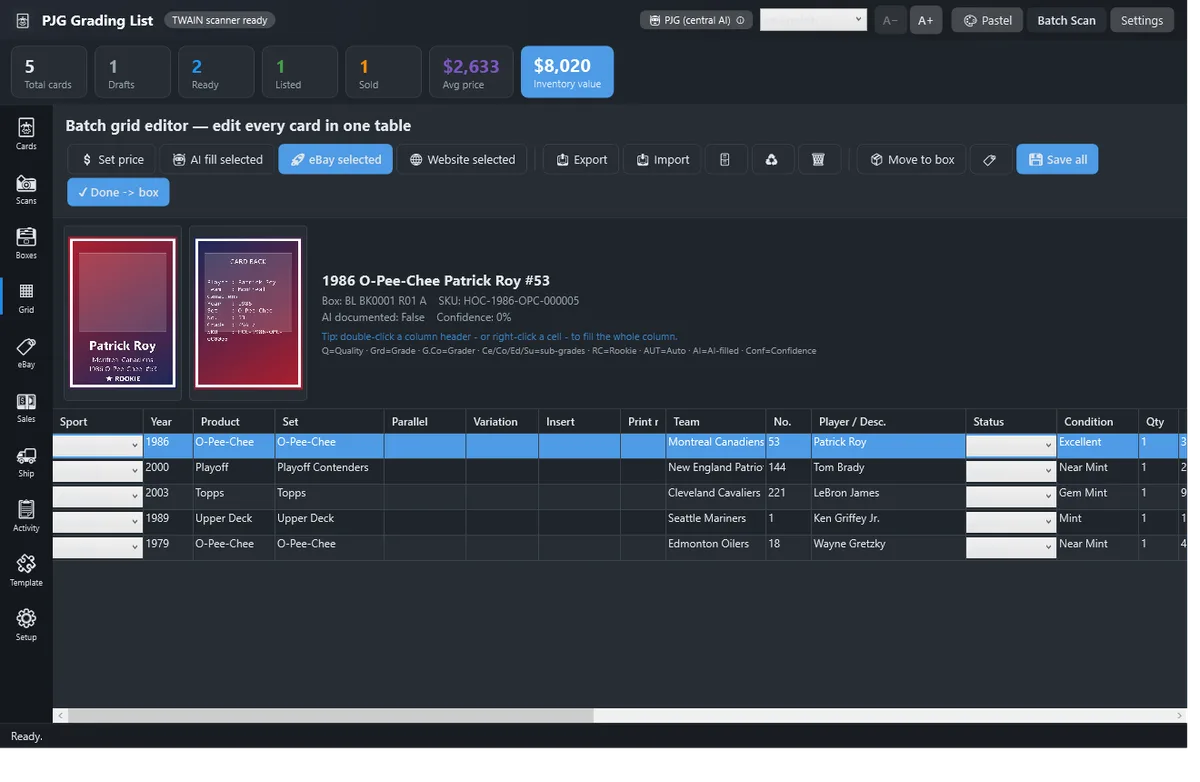Open the Sales sidebar section

click(26, 408)
